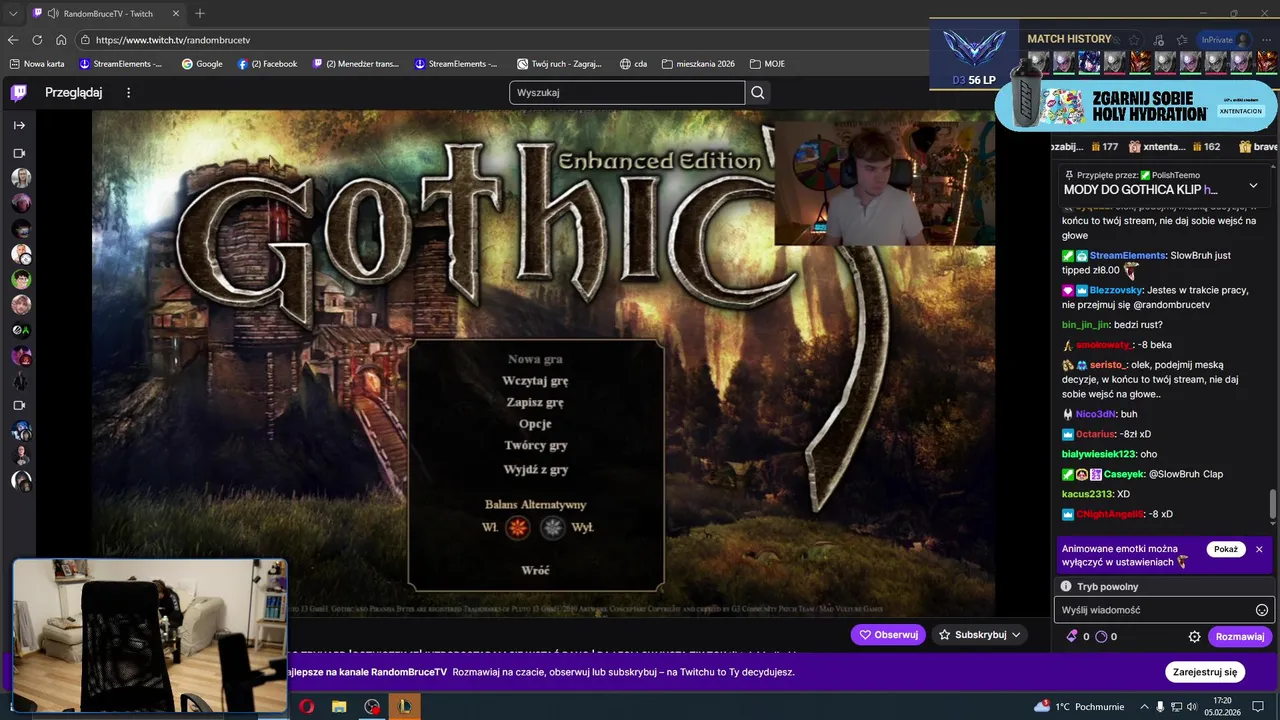Click Nowa gra in the Gothic menu
1280x720 pixels.
(x=535, y=359)
